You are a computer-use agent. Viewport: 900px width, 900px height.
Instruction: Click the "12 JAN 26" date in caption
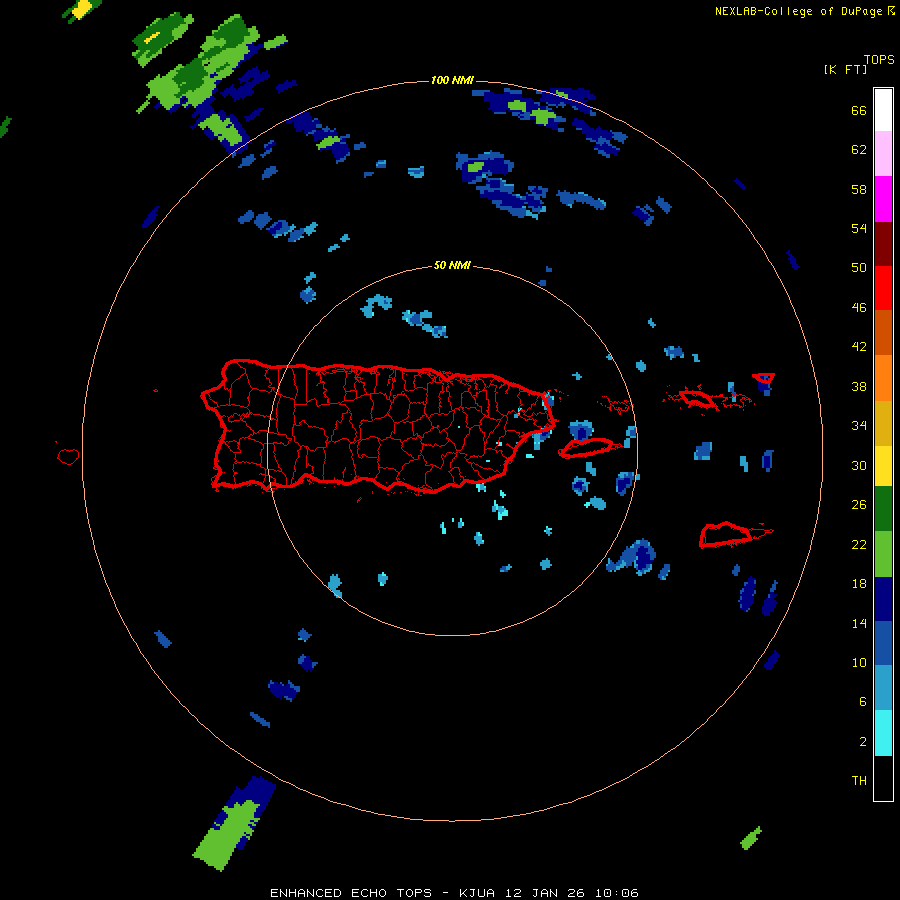[x=546, y=893]
